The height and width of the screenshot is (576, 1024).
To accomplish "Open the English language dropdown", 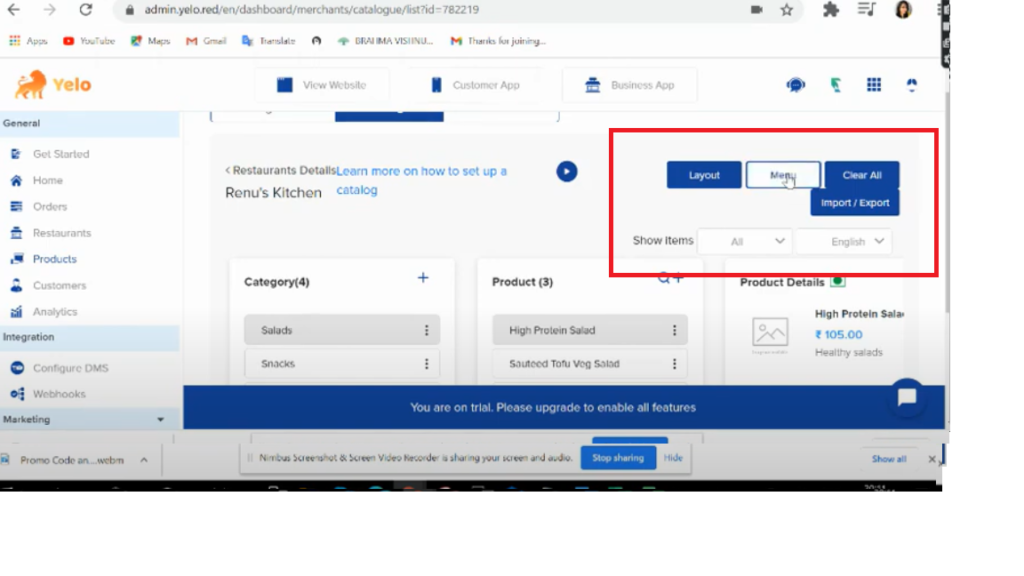I will tap(843, 241).
